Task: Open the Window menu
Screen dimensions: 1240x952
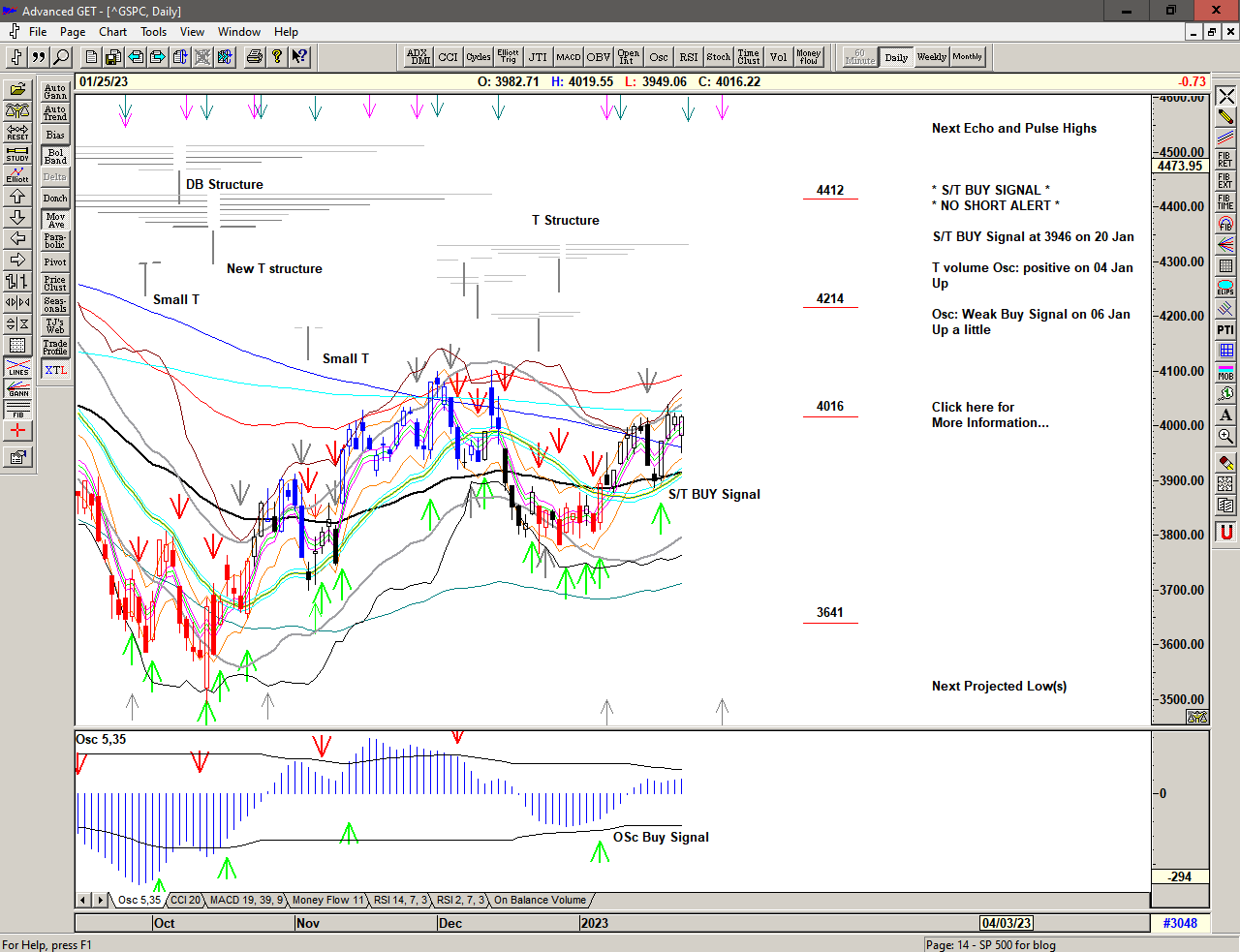Action: pyautogui.click(x=238, y=32)
